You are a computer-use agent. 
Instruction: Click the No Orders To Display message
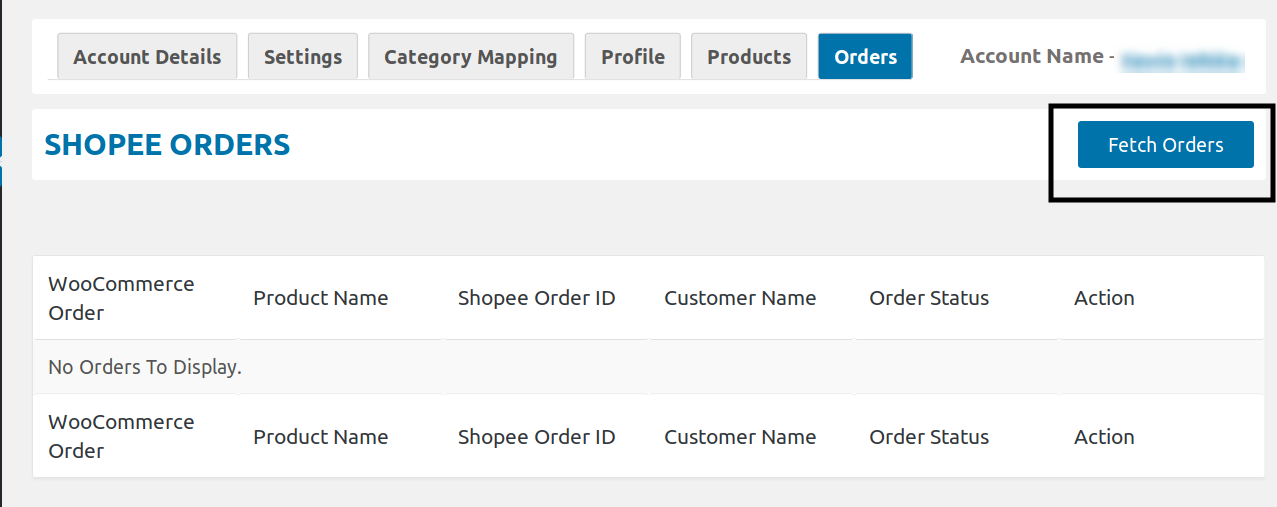pos(145,367)
